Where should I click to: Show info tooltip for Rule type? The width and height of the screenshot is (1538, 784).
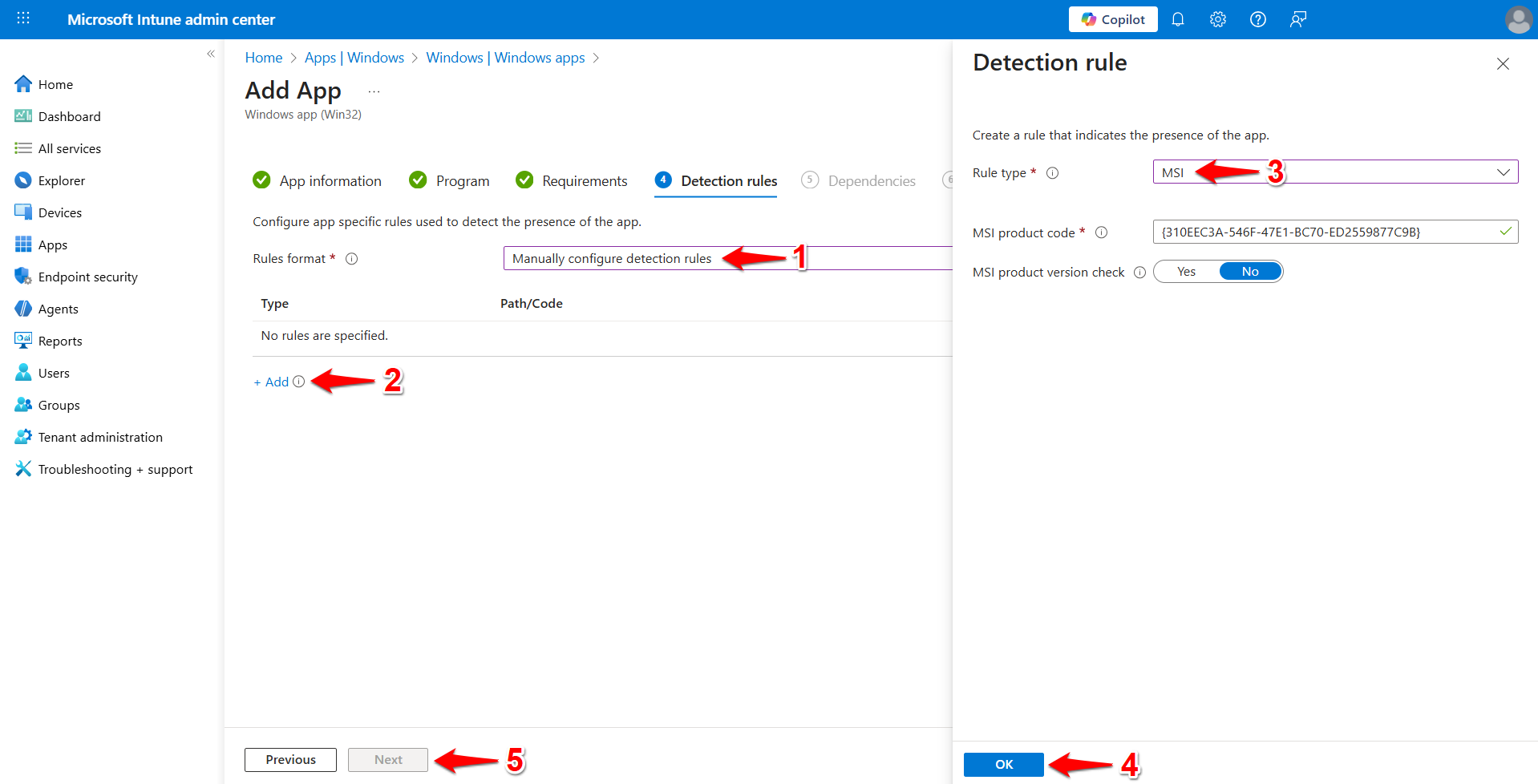(1053, 173)
